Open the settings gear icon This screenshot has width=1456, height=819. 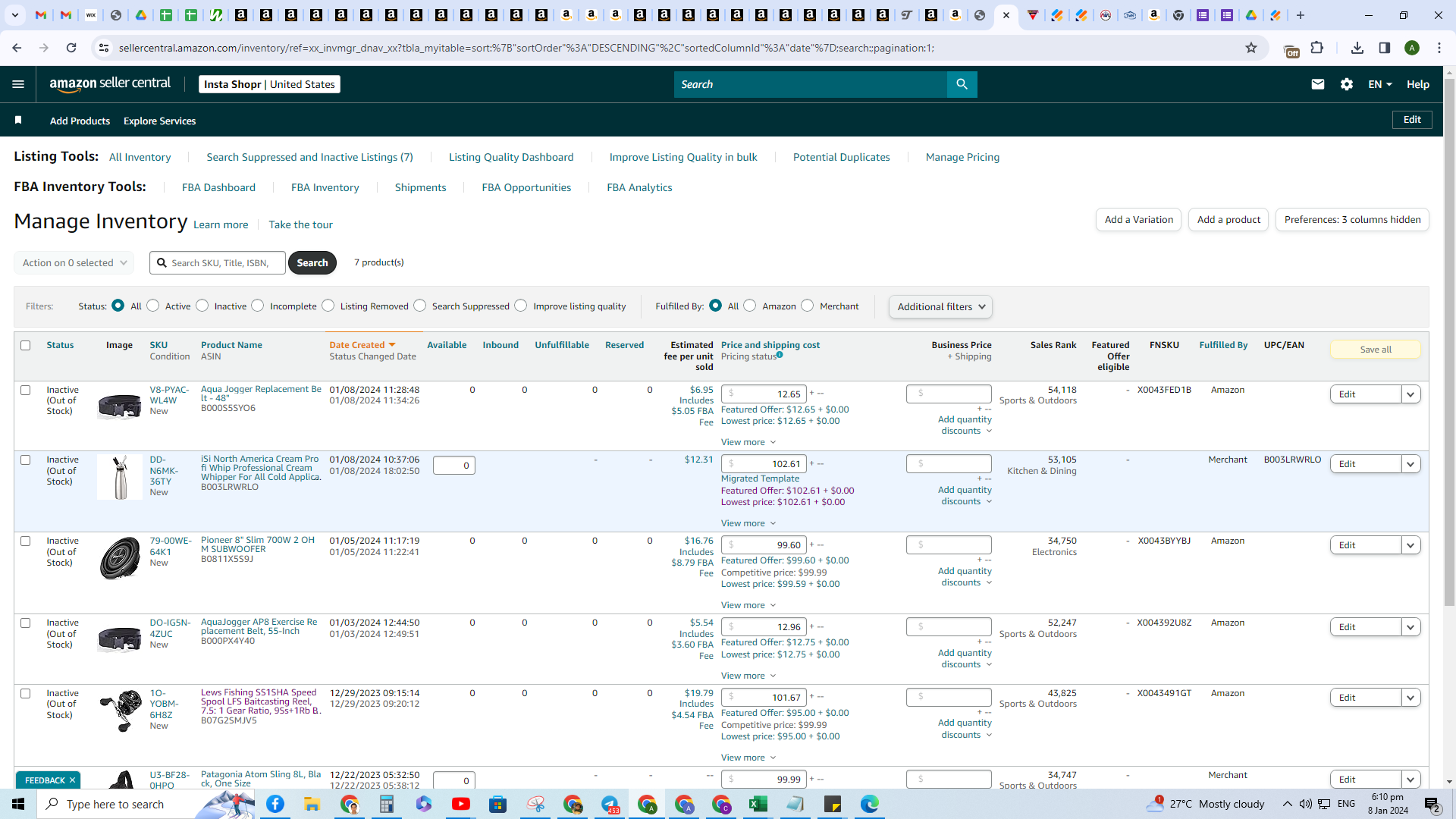tap(1347, 84)
